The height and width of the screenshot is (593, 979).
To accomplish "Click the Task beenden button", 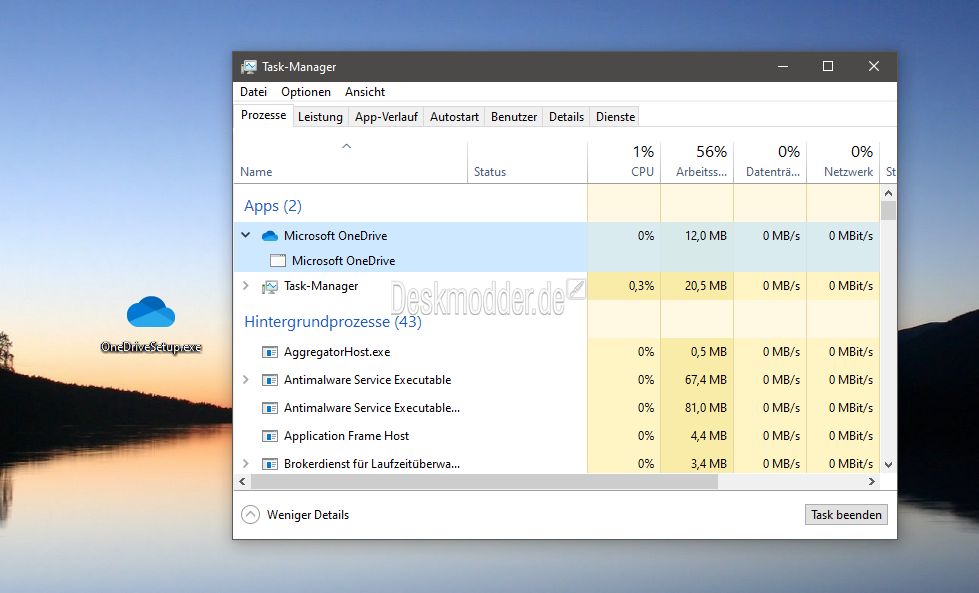I will tap(846, 515).
